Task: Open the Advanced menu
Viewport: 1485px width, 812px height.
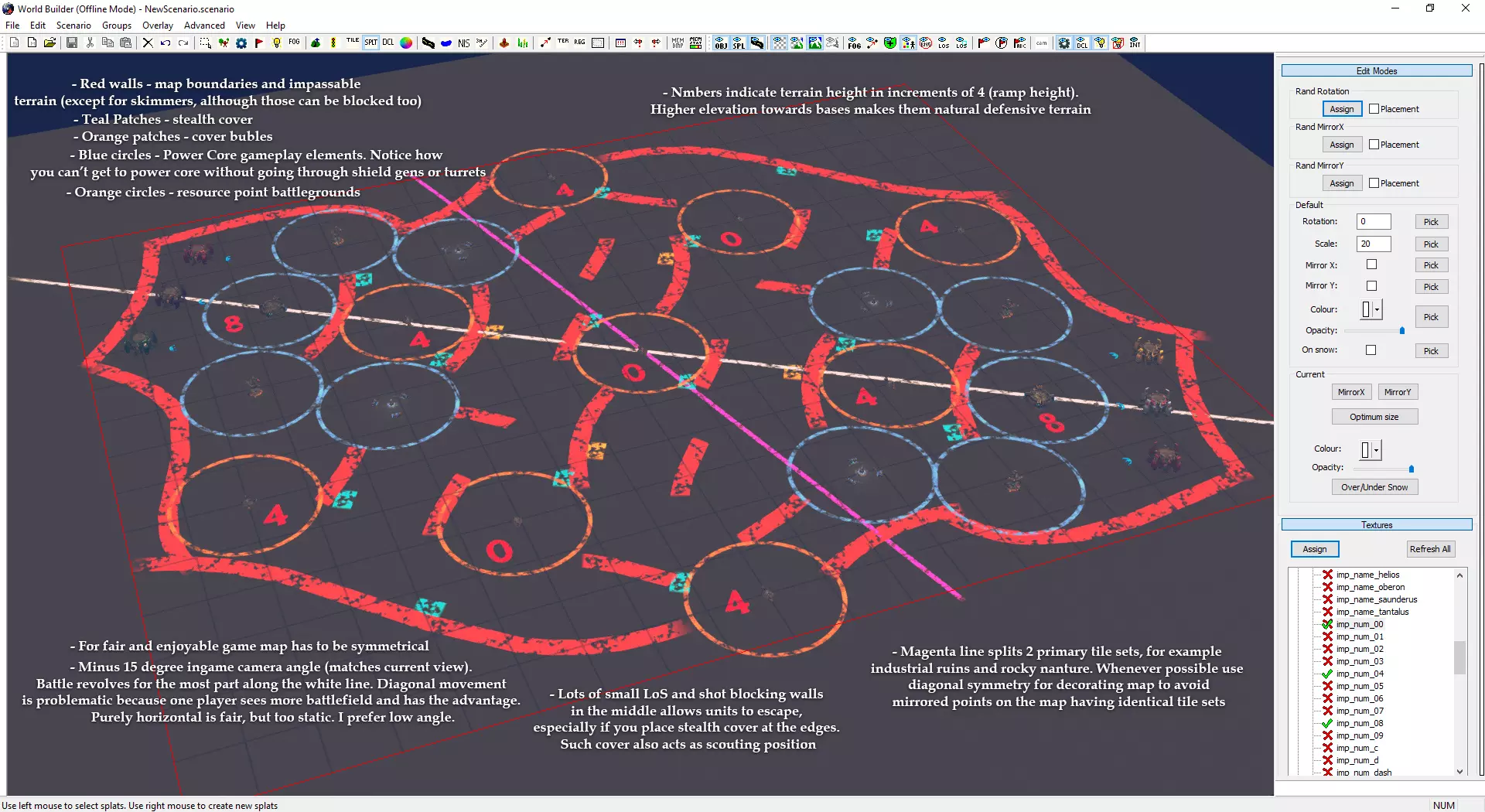Action: pos(204,26)
